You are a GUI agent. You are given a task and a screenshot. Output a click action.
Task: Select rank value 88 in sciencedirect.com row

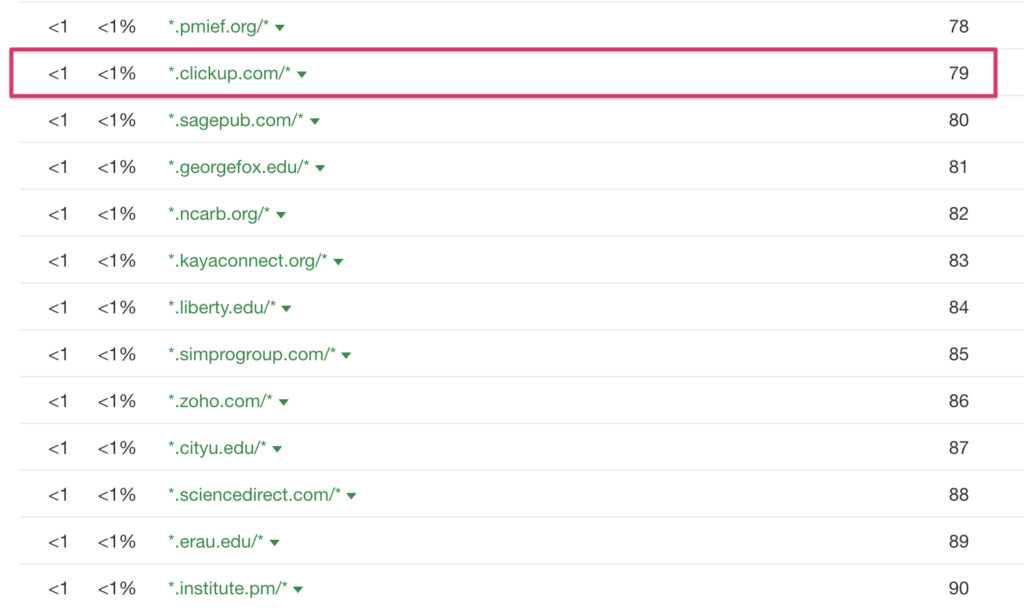[x=959, y=494]
